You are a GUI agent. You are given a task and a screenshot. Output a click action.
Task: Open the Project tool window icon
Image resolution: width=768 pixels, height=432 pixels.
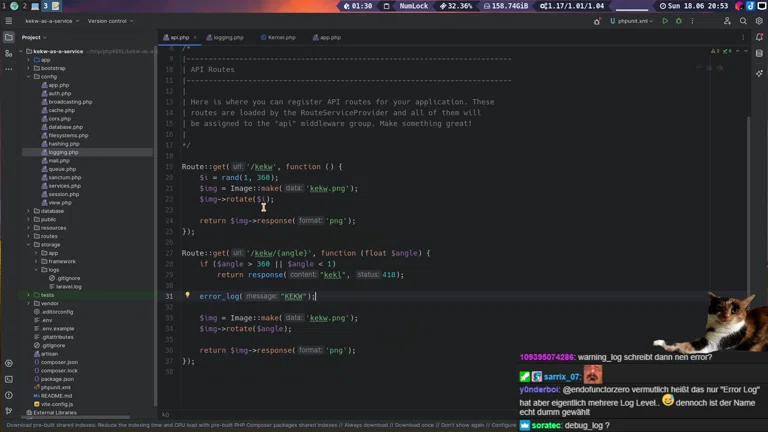point(9,37)
